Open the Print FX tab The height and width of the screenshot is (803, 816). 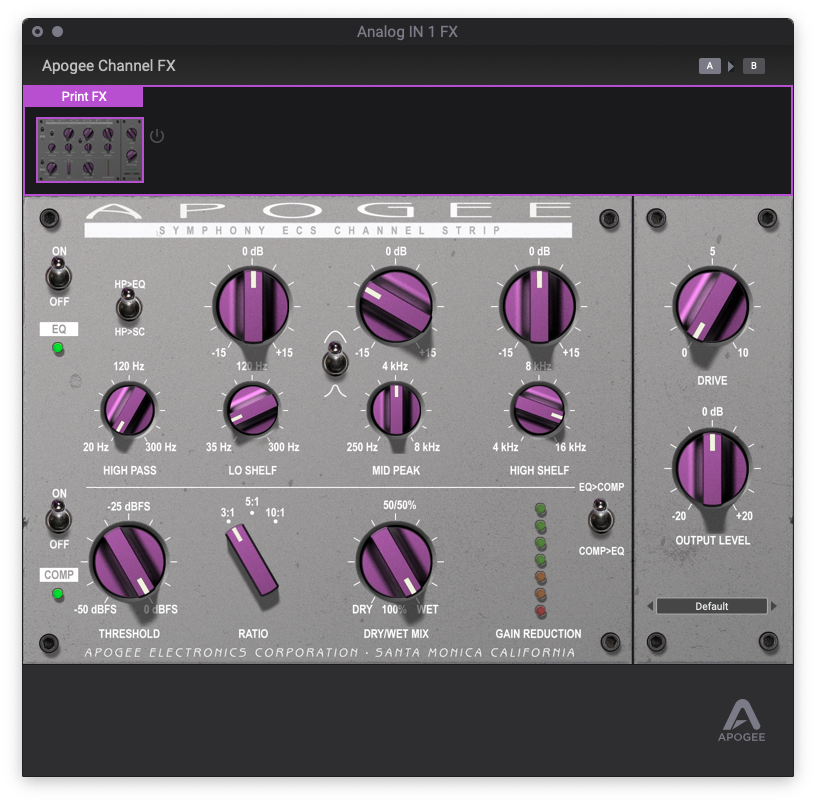click(84, 96)
